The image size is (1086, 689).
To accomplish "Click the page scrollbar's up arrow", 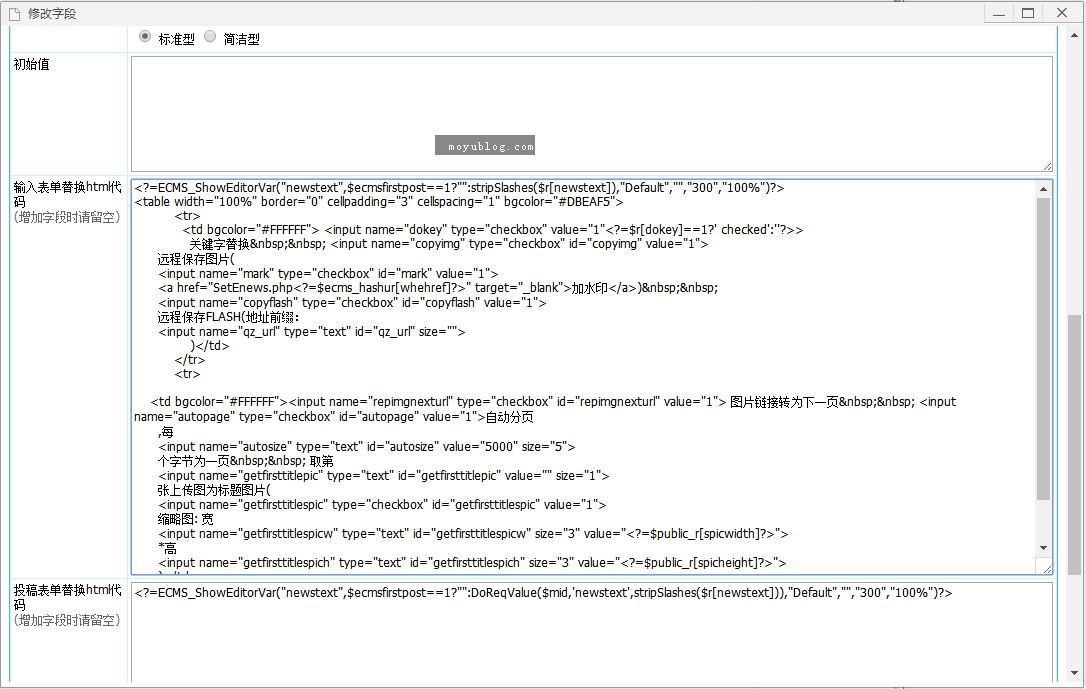I will (x=1075, y=35).
